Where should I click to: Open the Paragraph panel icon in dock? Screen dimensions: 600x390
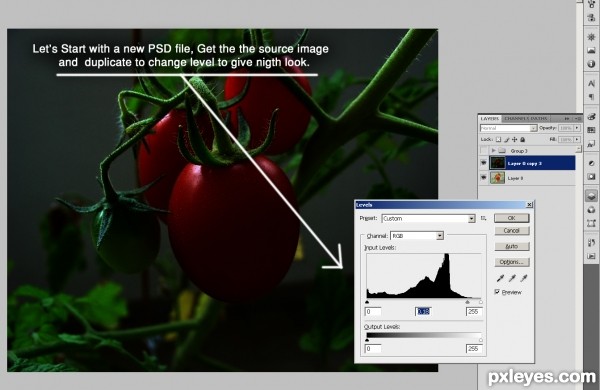tap(591, 96)
